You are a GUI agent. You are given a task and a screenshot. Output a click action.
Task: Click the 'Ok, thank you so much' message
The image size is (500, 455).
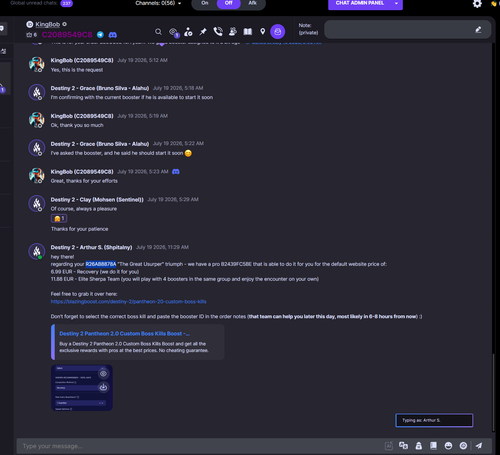click(x=77, y=125)
